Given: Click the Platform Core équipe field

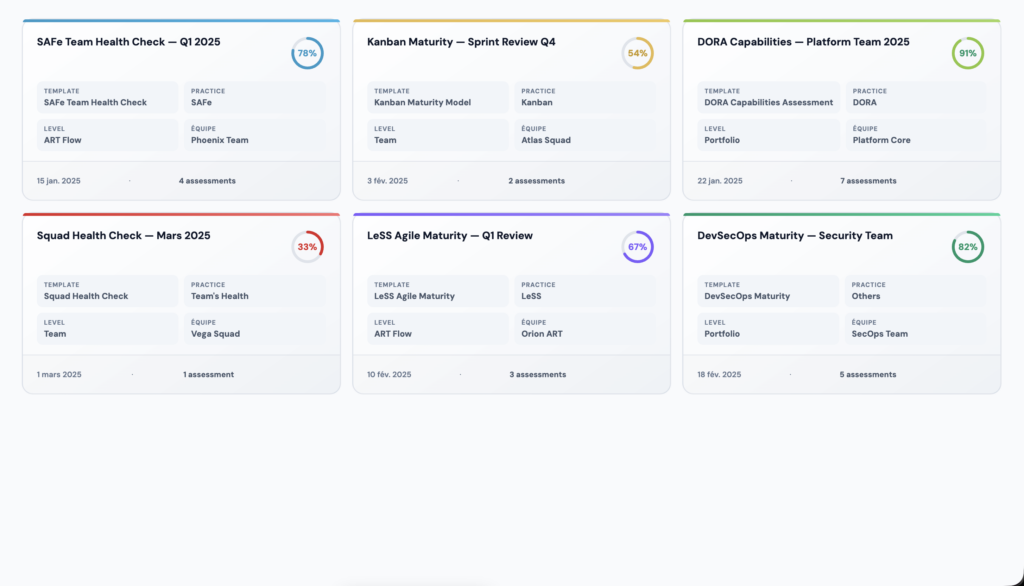Looking at the screenshot, I should (915, 135).
